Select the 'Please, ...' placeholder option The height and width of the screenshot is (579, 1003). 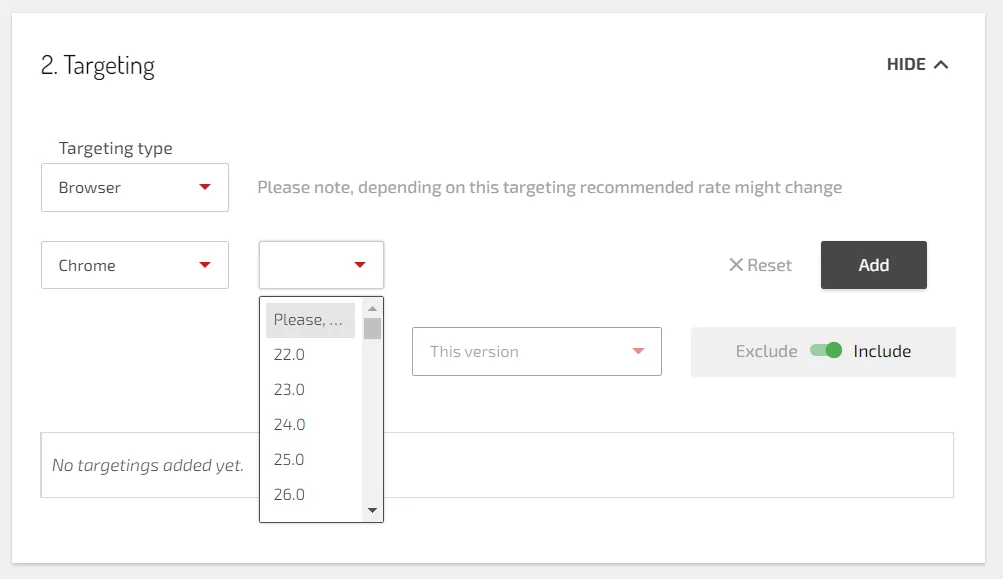pos(310,320)
